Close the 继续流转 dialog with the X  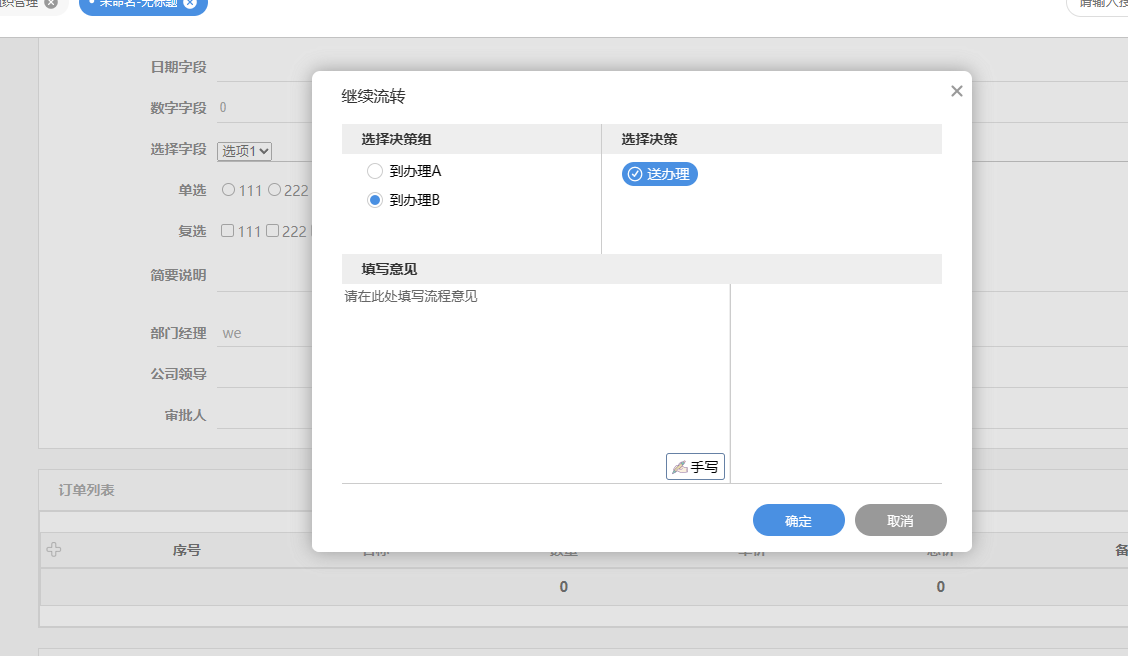pyautogui.click(x=956, y=91)
